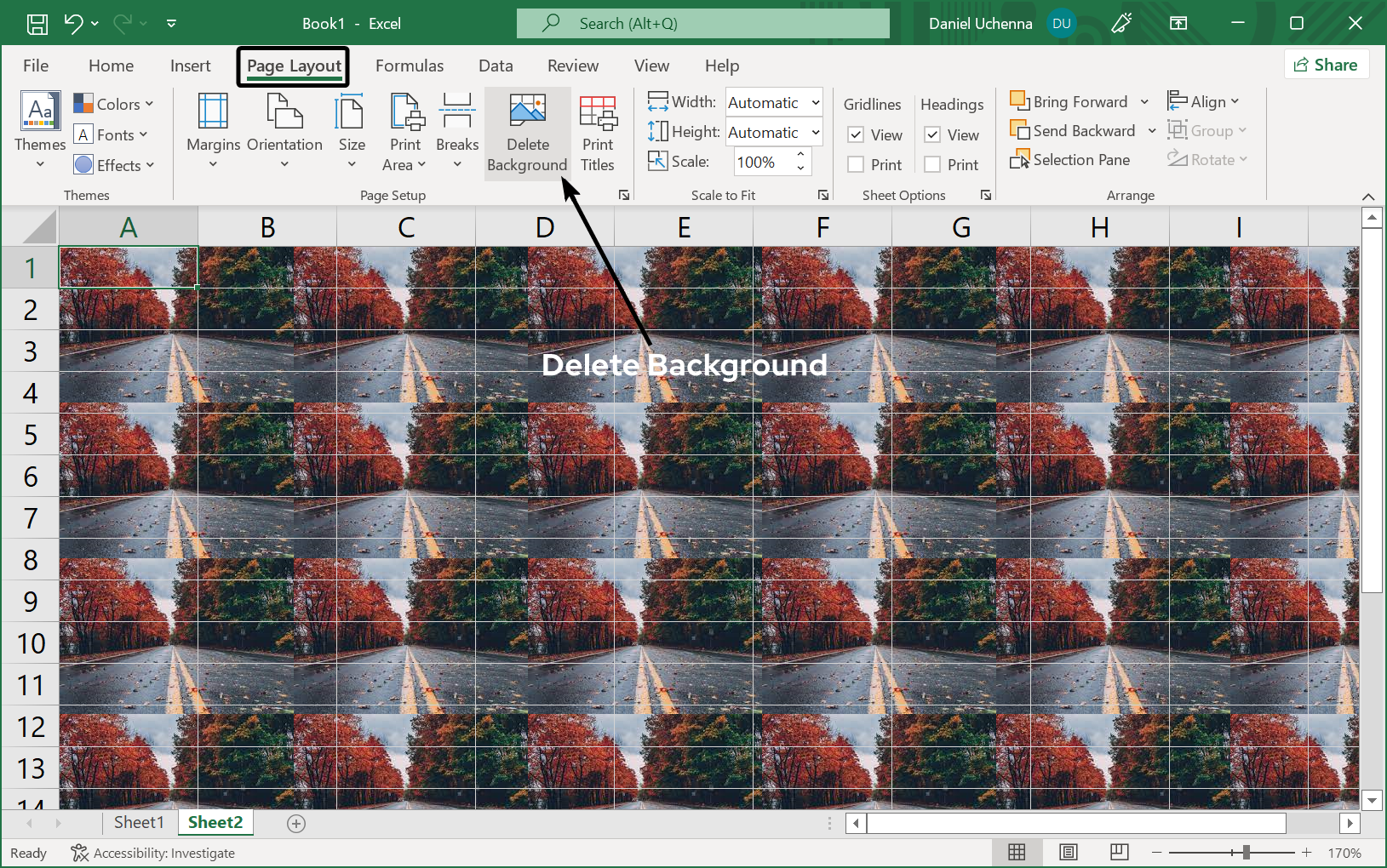Viewport: 1387px width, 868px height.
Task: Add a new sheet with plus icon
Action: tap(296, 823)
